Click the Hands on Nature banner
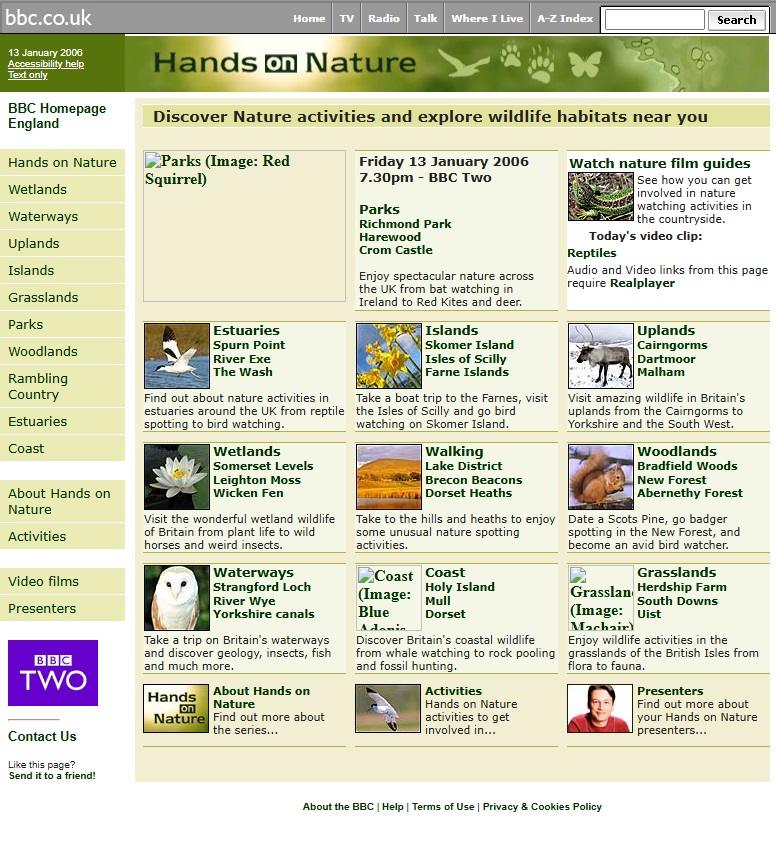Image resolution: width=776 pixels, height=841 pixels. tap(447, 63)
